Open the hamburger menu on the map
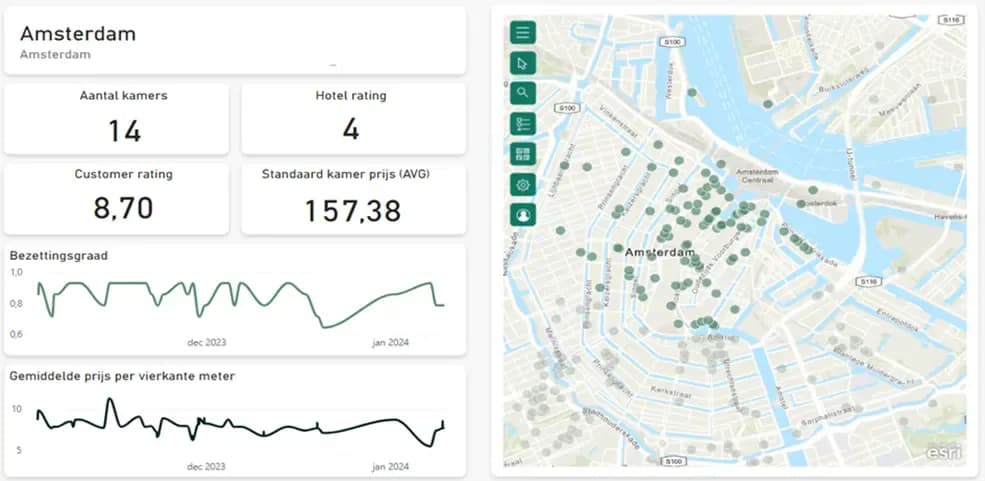The image size is (985, 481). pos(523,32)
